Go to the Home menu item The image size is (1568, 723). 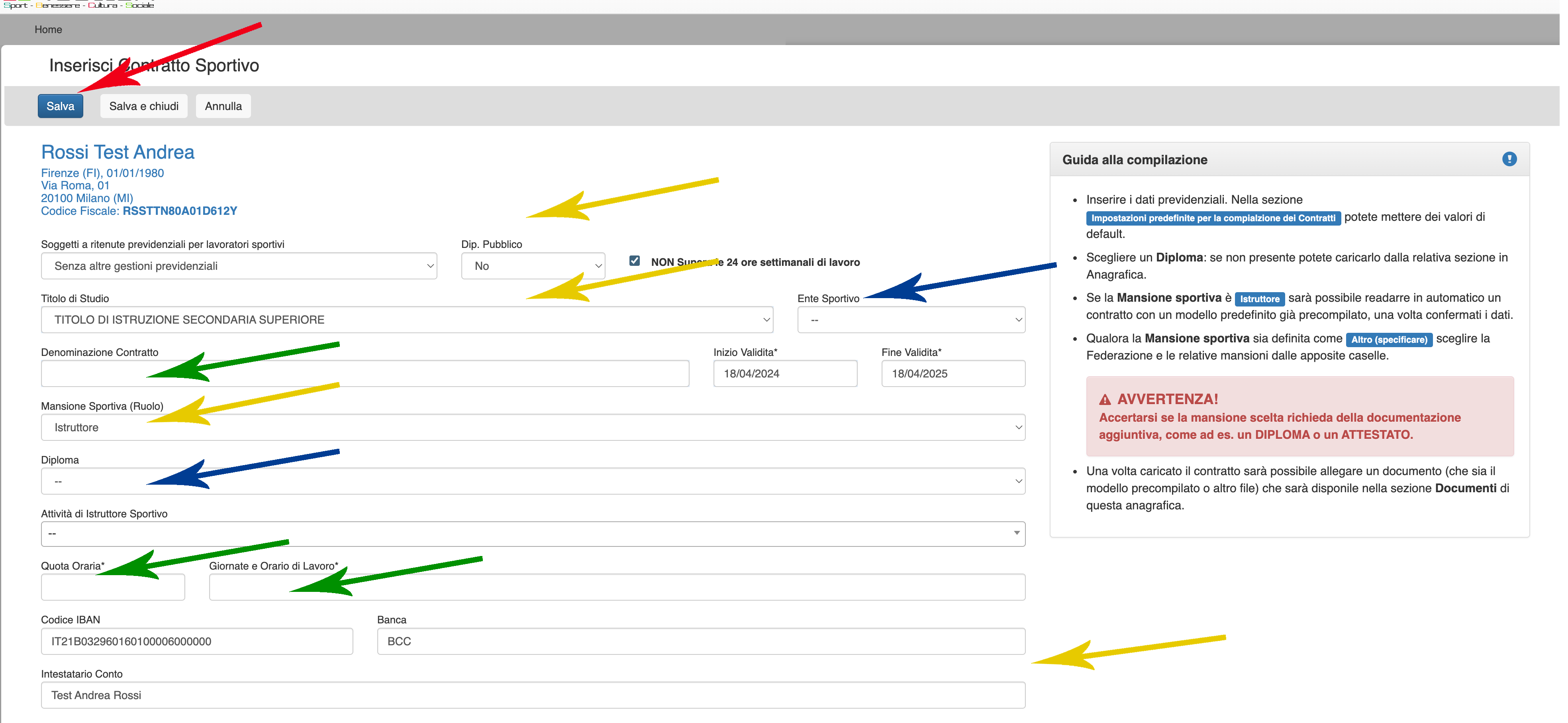48,29
